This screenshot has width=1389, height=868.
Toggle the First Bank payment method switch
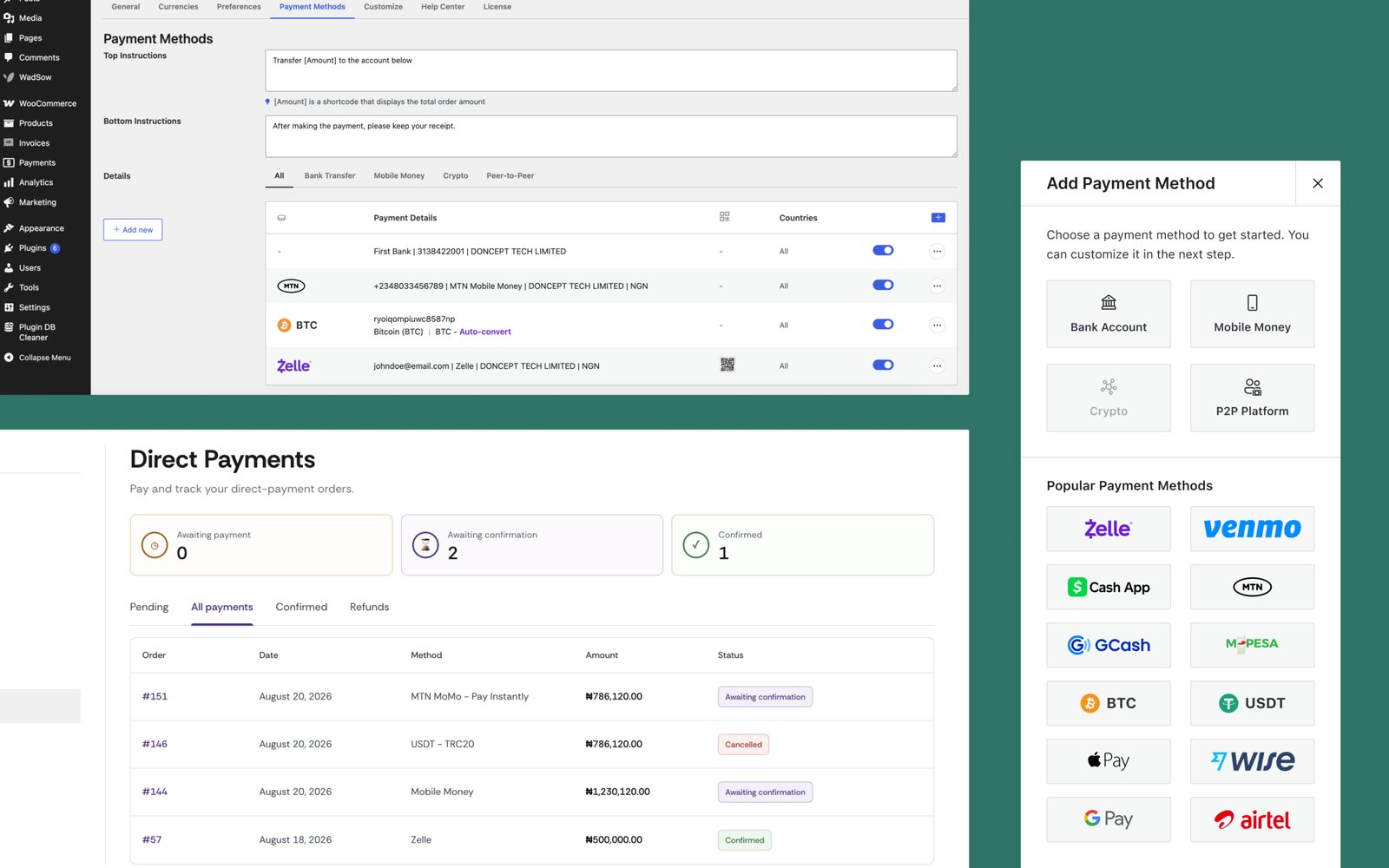click(x=883, y=251)
